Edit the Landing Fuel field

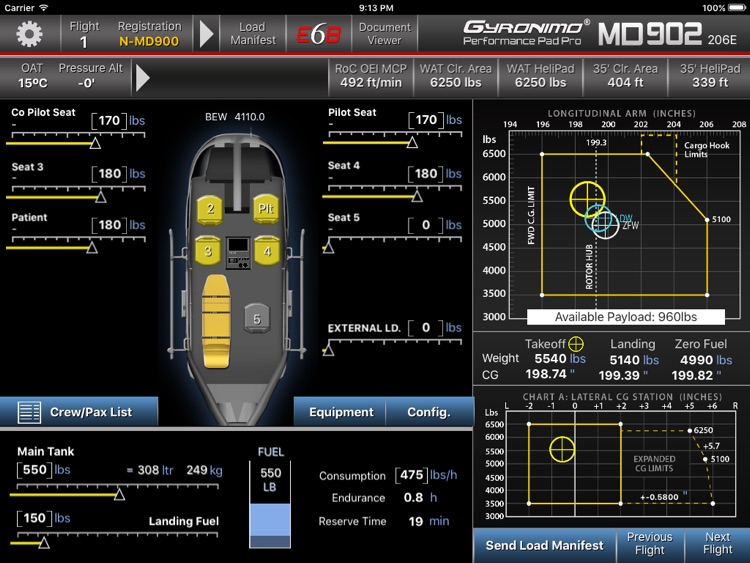pyautogui.click(x=34, y=519)
